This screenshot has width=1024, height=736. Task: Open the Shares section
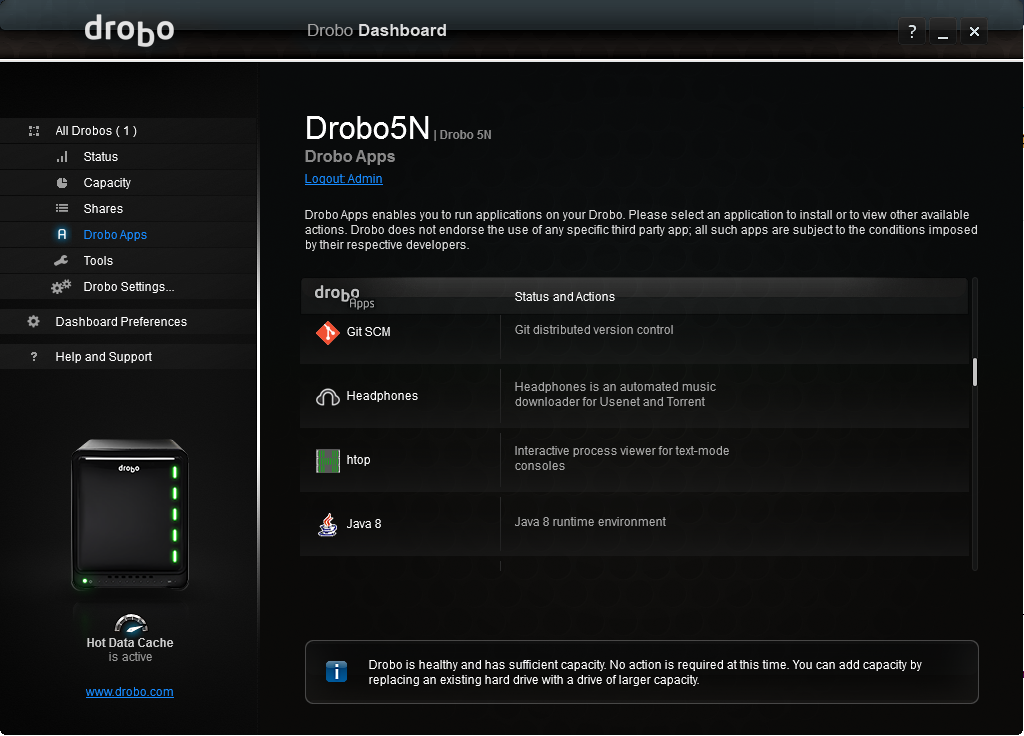pyautogui.click(x=103, y=209)
